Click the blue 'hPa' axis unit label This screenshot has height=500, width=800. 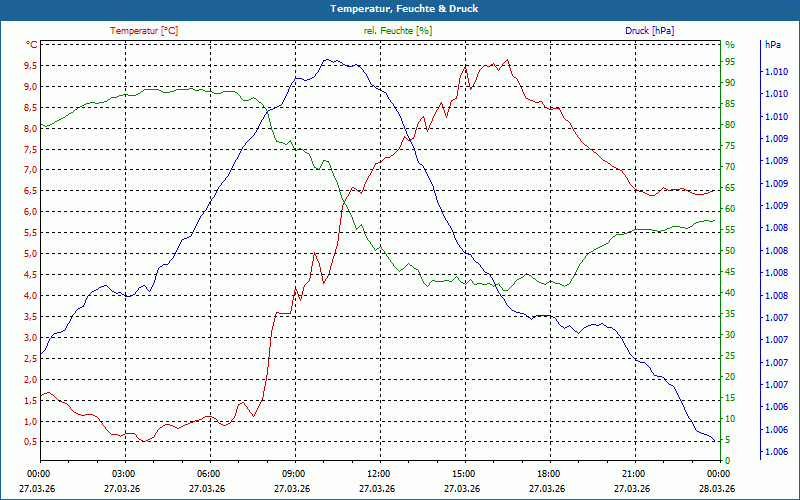pyautogui.click(x=773, y=45)
